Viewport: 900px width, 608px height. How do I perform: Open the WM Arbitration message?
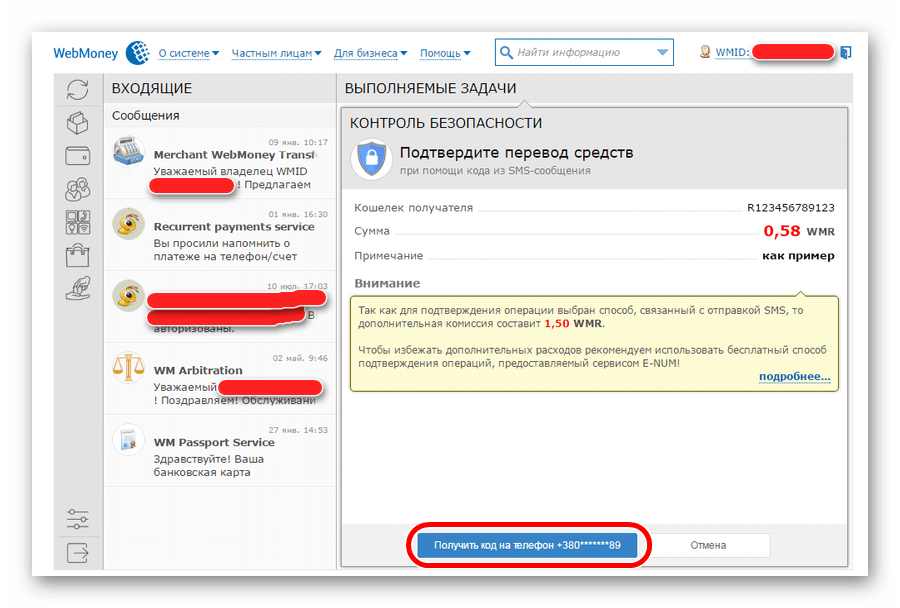pos(220,377)
